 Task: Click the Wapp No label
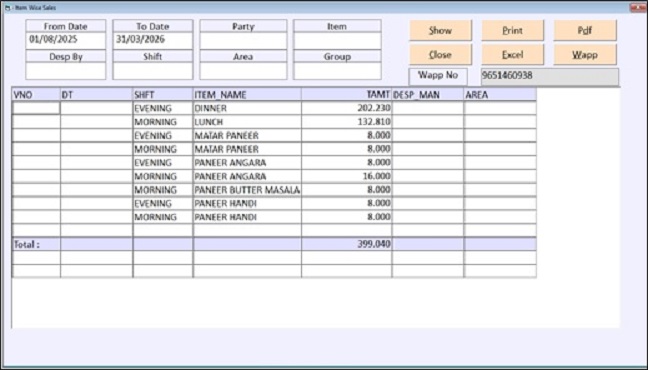(438, 76)
